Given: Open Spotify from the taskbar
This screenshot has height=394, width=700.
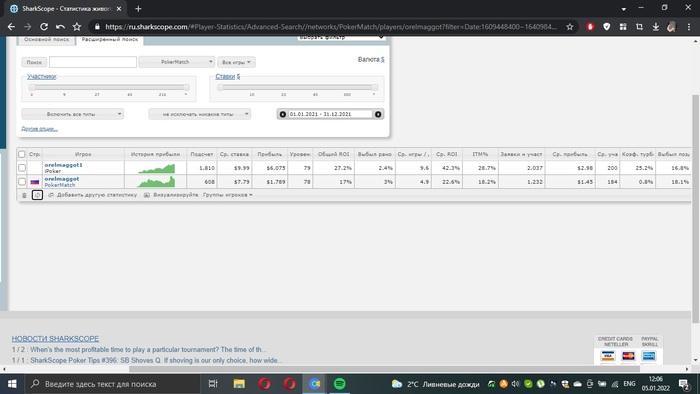Looking at the screenshot, I should click(x=339, y=384).
